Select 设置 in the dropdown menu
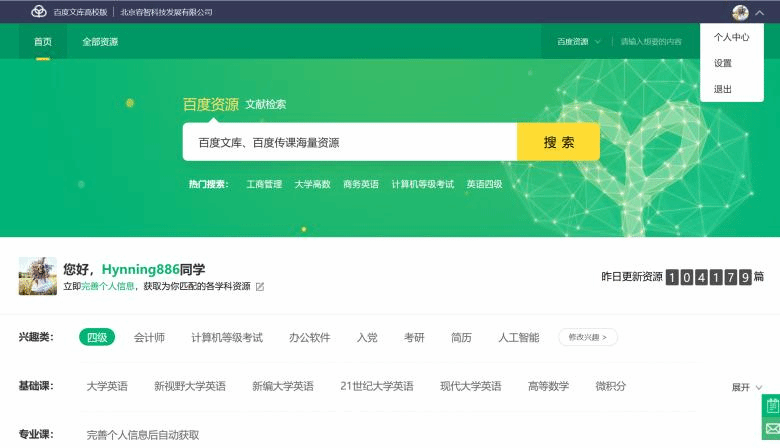The height and width of the screenshot is (448, 780). (723, 63)
